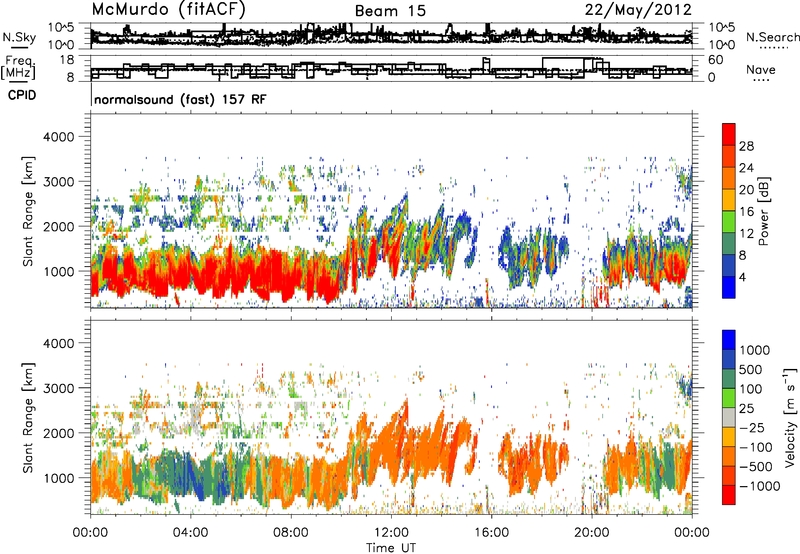
Task: Click the 08:00 time axis label
Action: [x=290, y=533]
